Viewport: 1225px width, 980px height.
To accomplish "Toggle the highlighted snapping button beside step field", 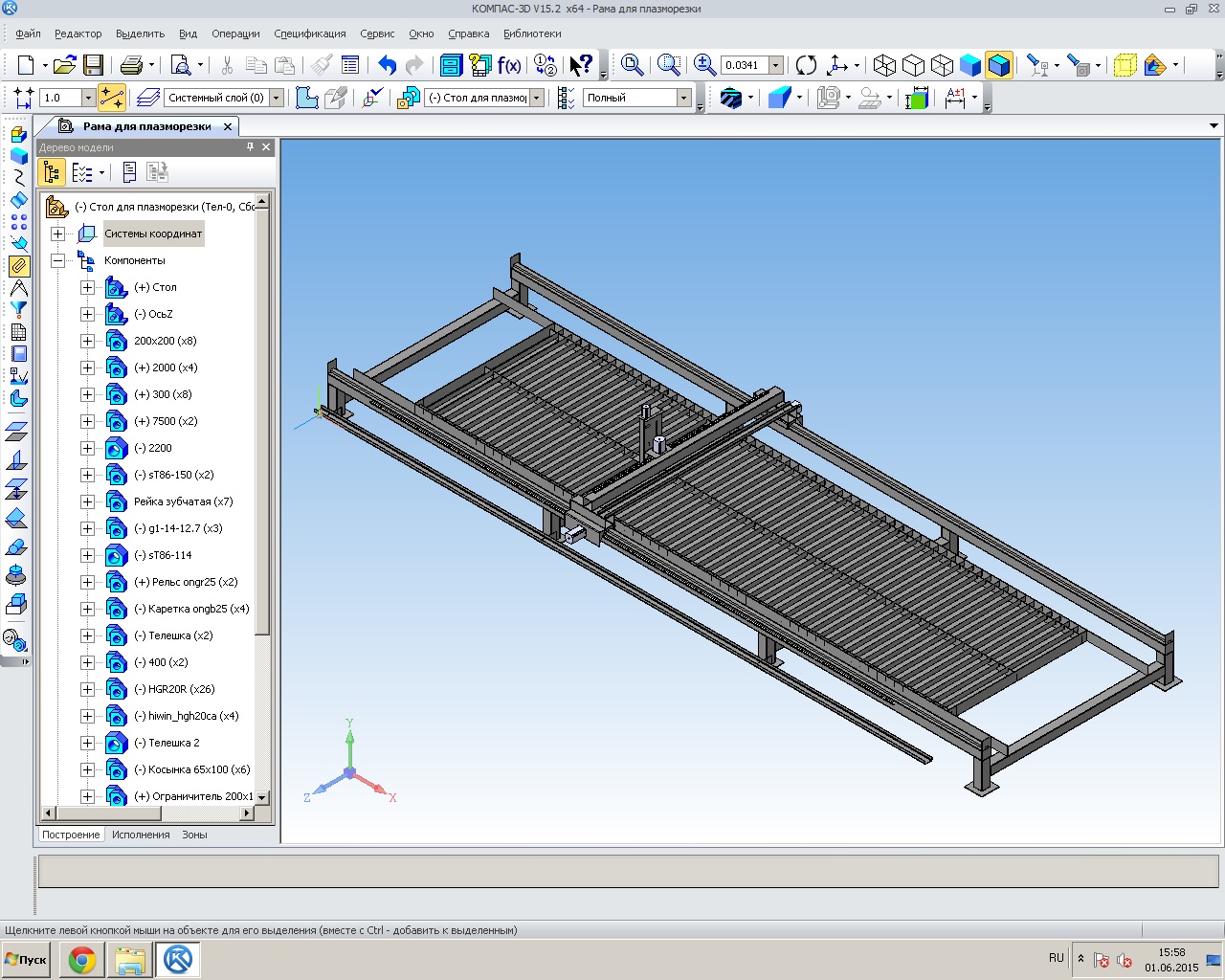I will point(112,98).
